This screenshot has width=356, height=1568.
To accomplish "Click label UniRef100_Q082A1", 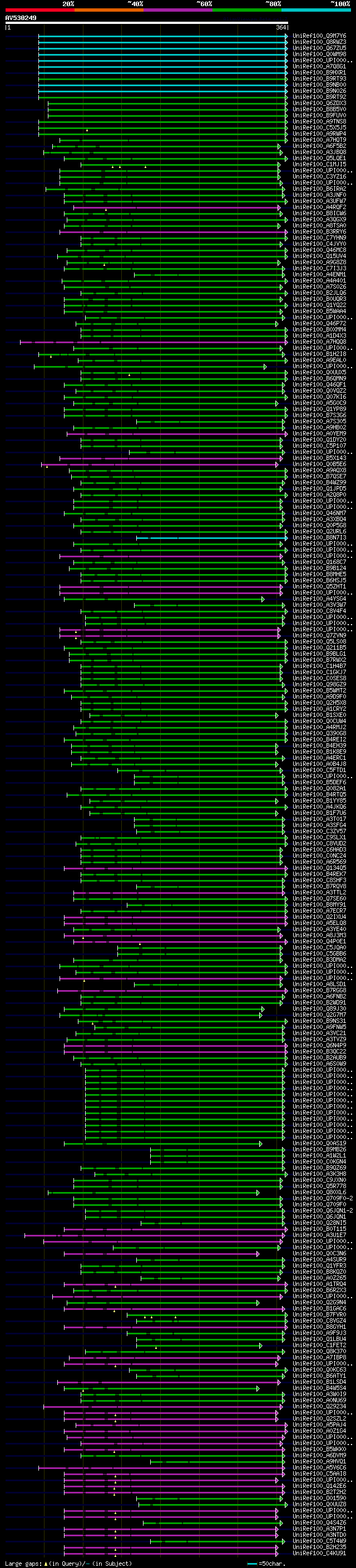I will click(319, 788).
